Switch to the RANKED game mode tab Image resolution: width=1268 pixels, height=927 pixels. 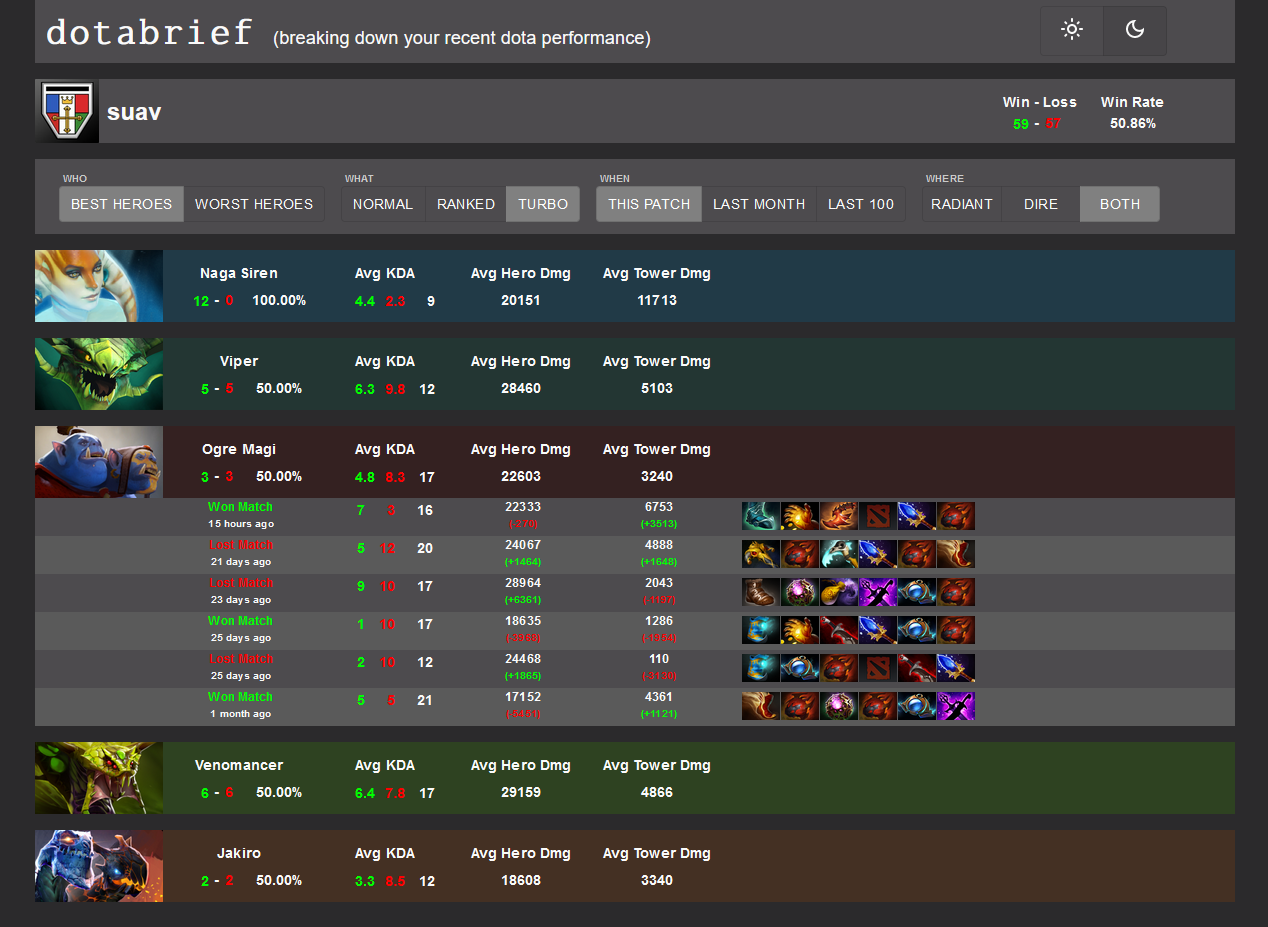[465, 203]
